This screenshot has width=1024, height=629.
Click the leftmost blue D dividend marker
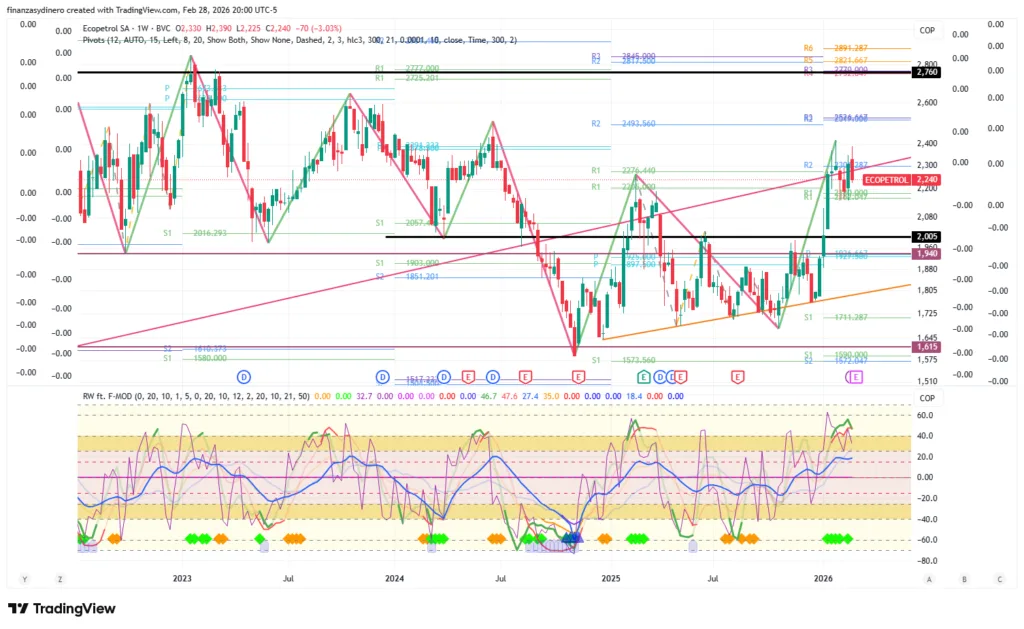pos(243,376)
